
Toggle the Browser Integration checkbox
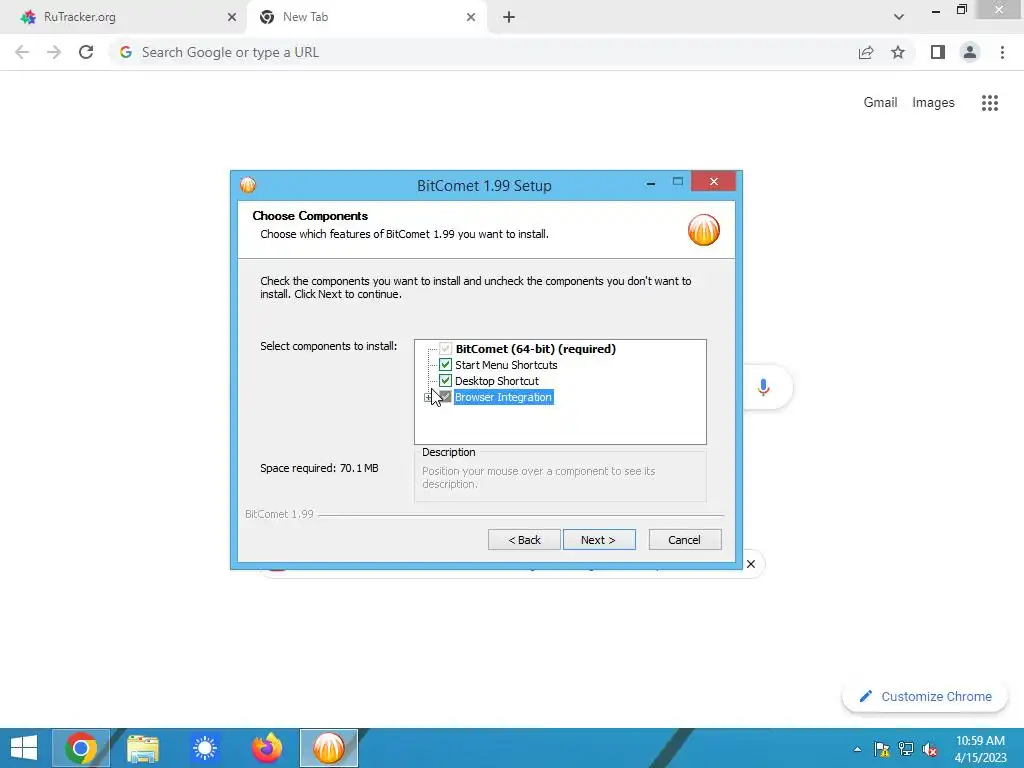click(445, 396)
